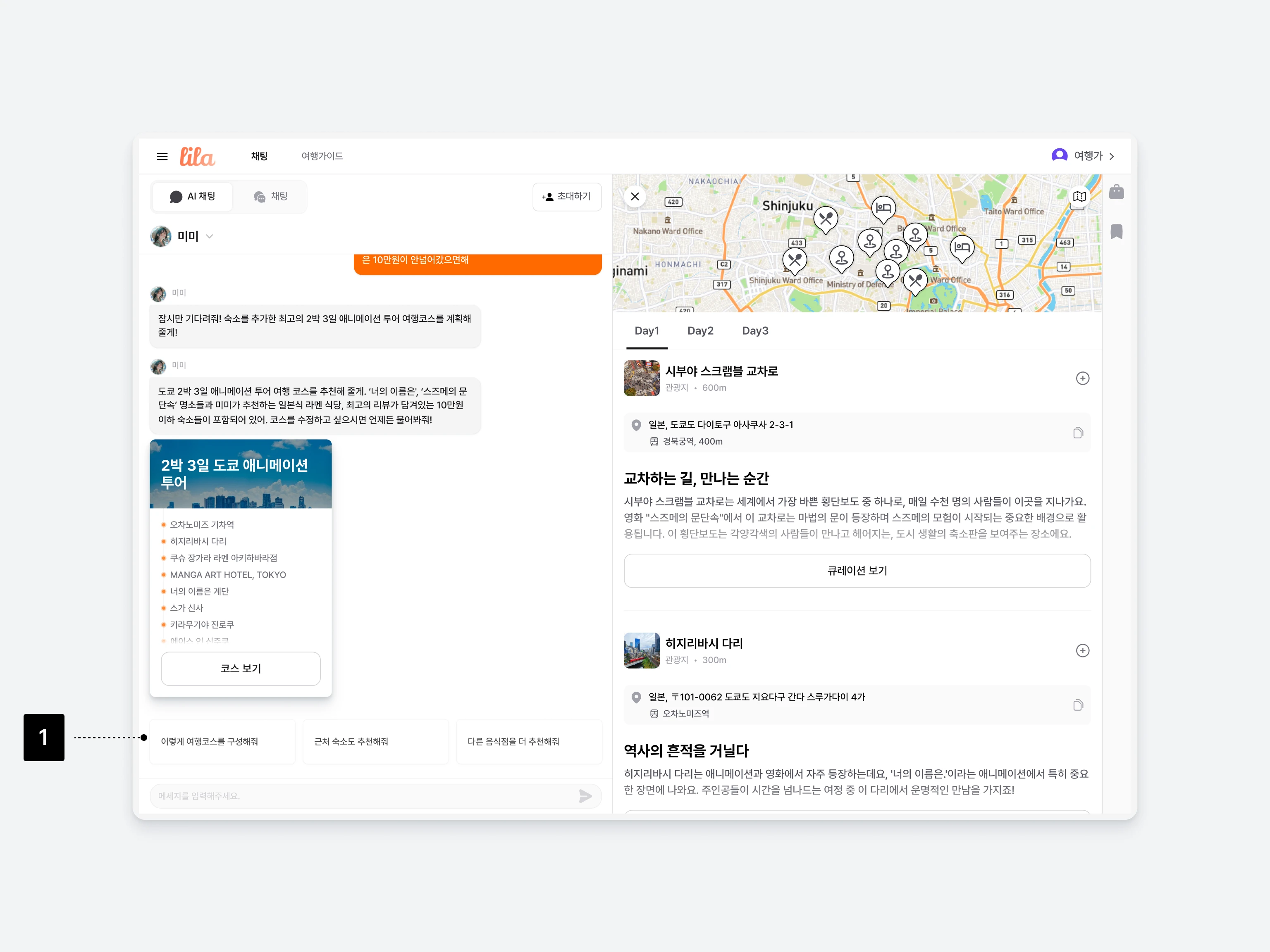Select suggestion 이렇게 여행코스를 구성해줘
1270x952 pixels.
[222, 741]
